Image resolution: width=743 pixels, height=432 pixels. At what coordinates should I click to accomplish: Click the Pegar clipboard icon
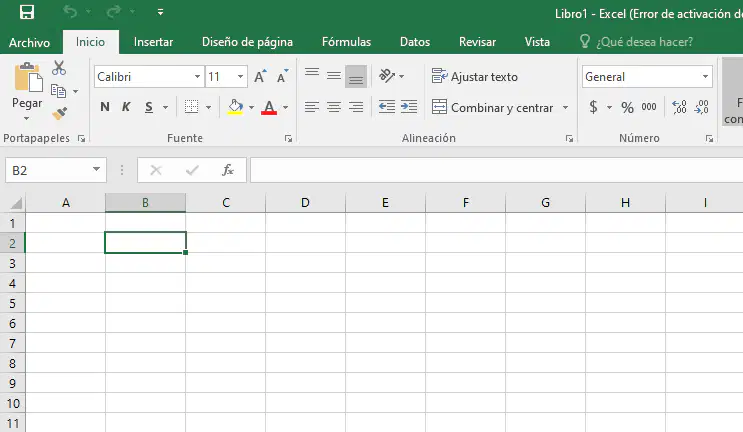click(28, 78)
